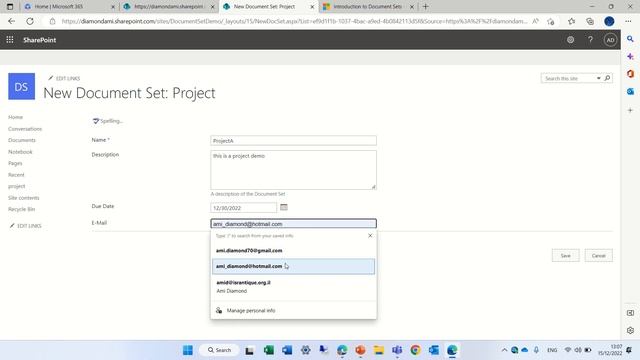640x360 pixels.
Task: Click the DS site logo tile
Action: [x=22, y=87]
